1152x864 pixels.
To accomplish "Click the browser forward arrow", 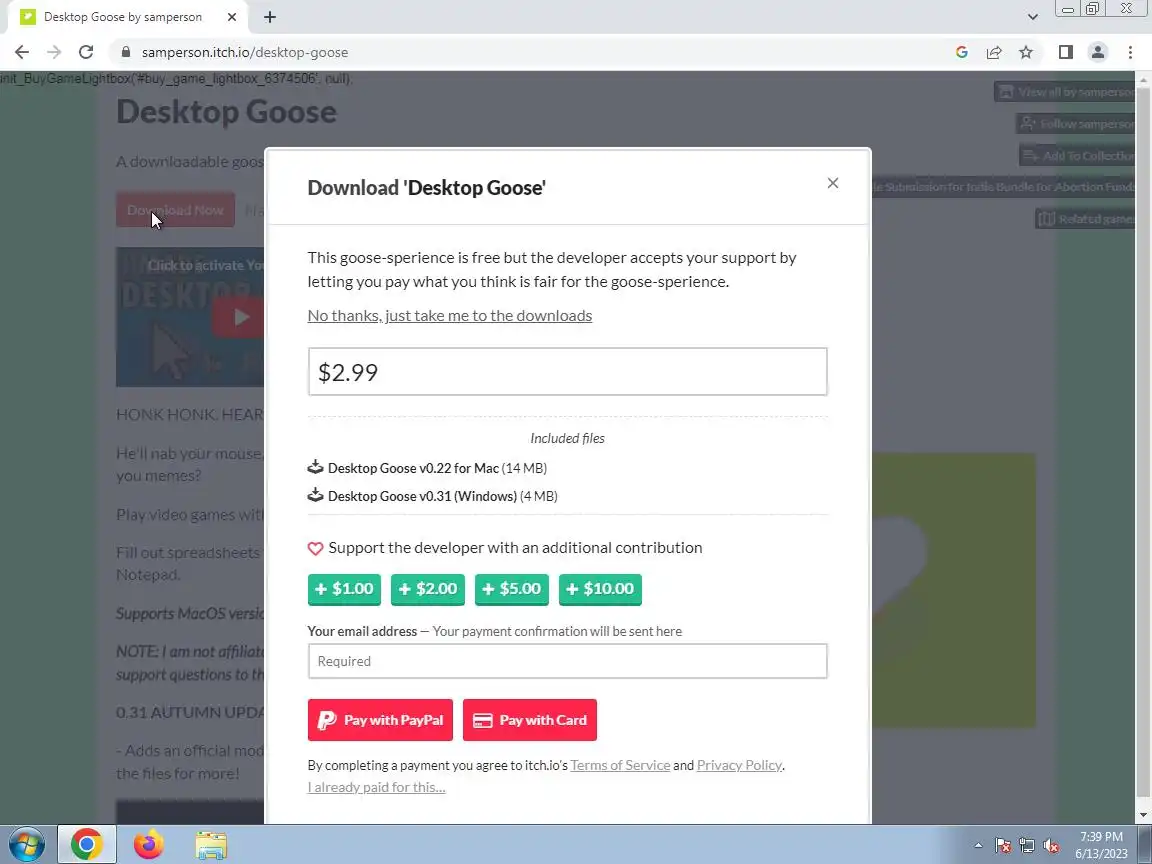I will pyautogui.click(x=54, y=52).
